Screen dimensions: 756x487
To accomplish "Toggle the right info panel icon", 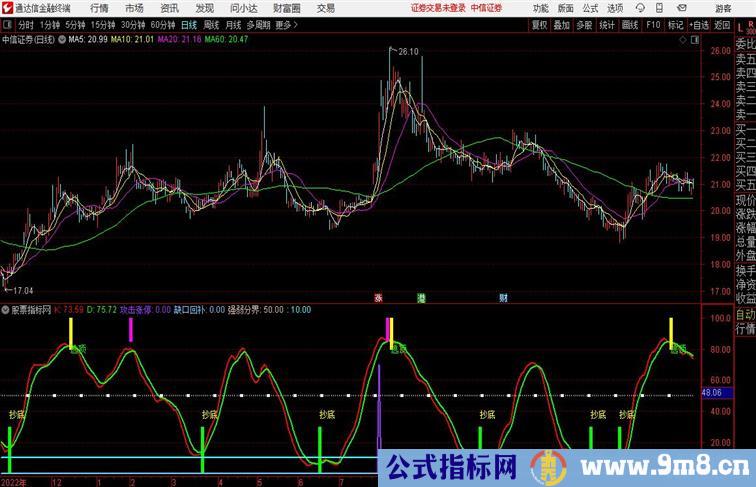I will (695, 40).
